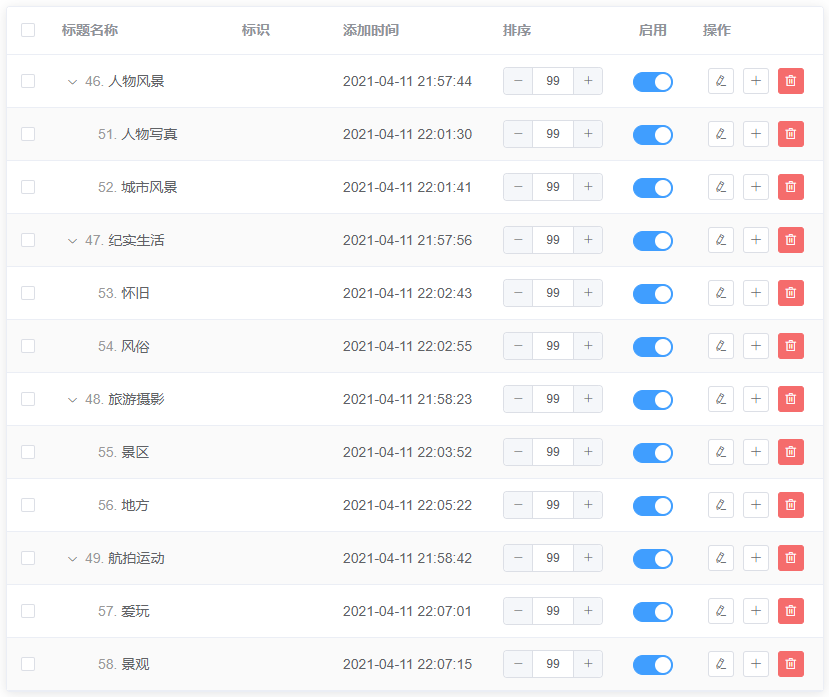Select the 54. 风俗 row checkbox
The image size is (829, 697).
[x=28, y=346]
